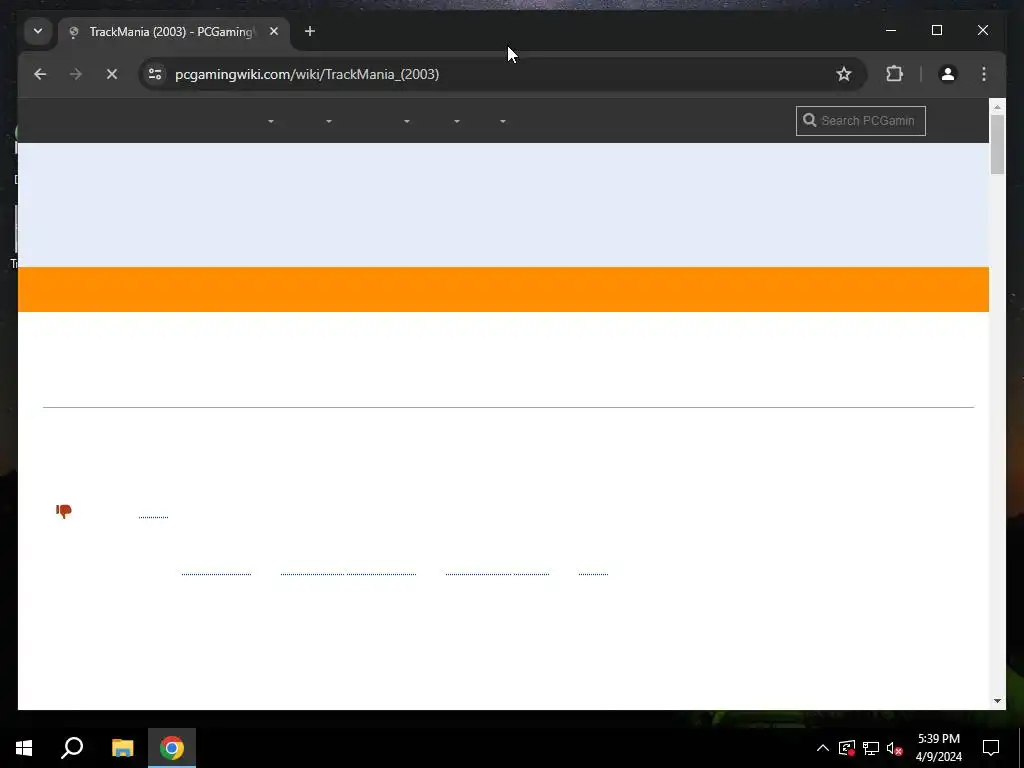Click the red thumbs-down icon on the page
This screenshot has width=1024, height=768.
64,511
